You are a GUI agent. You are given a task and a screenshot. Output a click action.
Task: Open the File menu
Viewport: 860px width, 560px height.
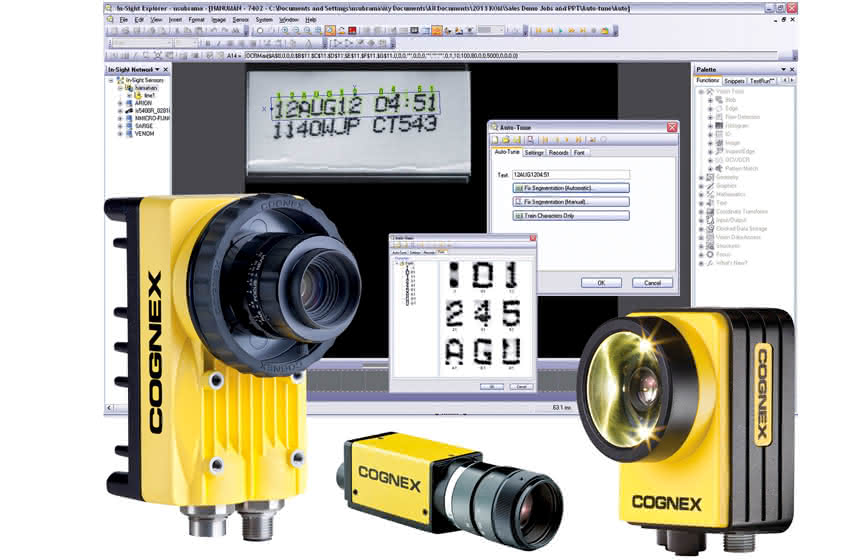124,20
